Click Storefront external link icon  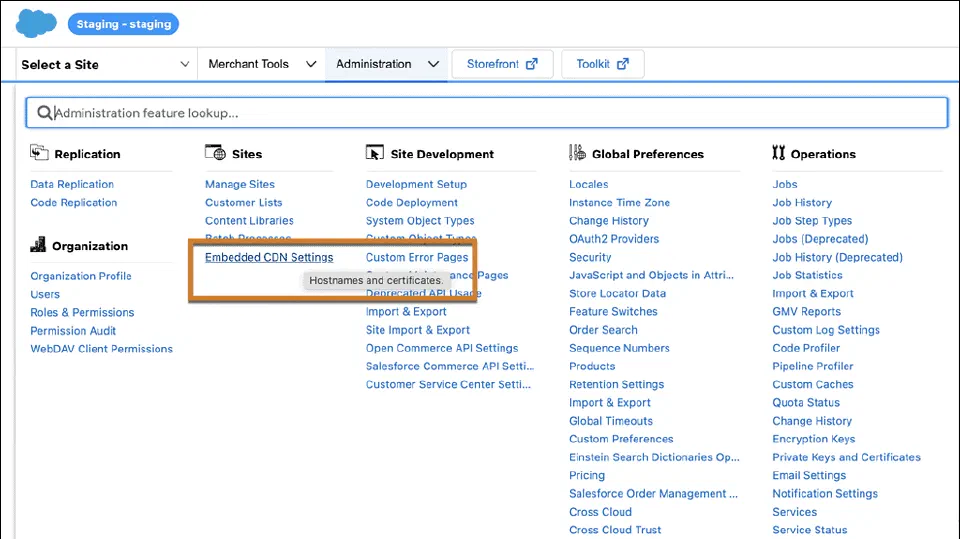[x=531, y=64]
